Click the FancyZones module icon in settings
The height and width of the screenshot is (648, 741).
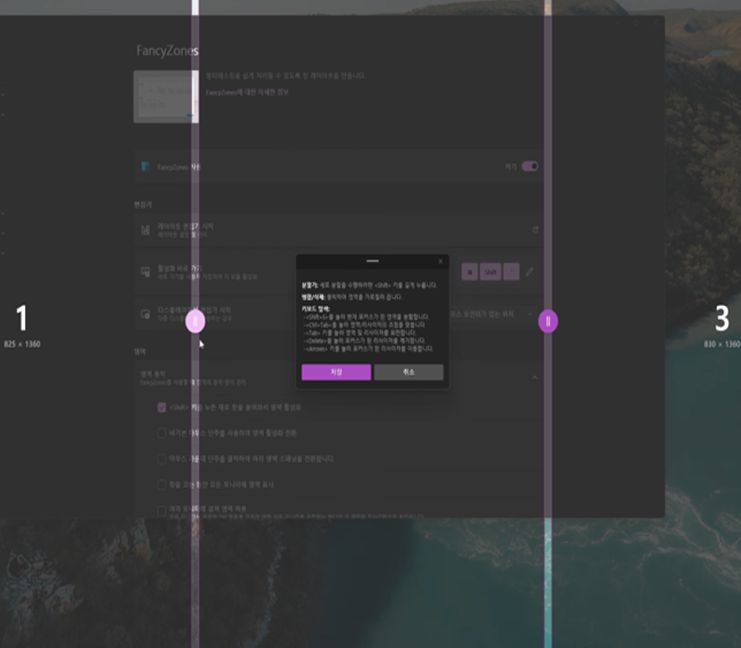[146, 166]
